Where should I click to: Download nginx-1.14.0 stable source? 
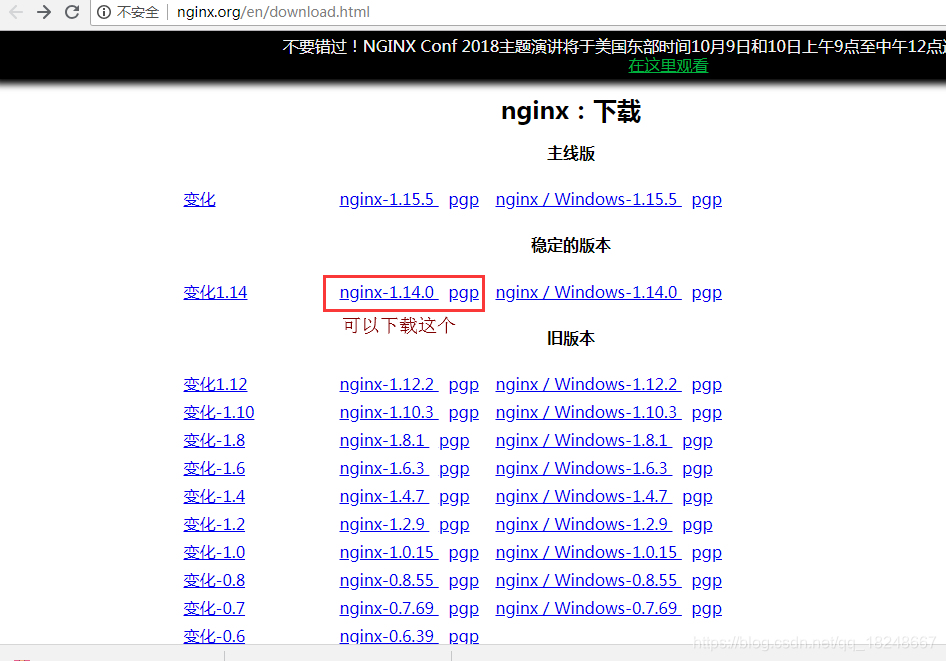[389, 293]
